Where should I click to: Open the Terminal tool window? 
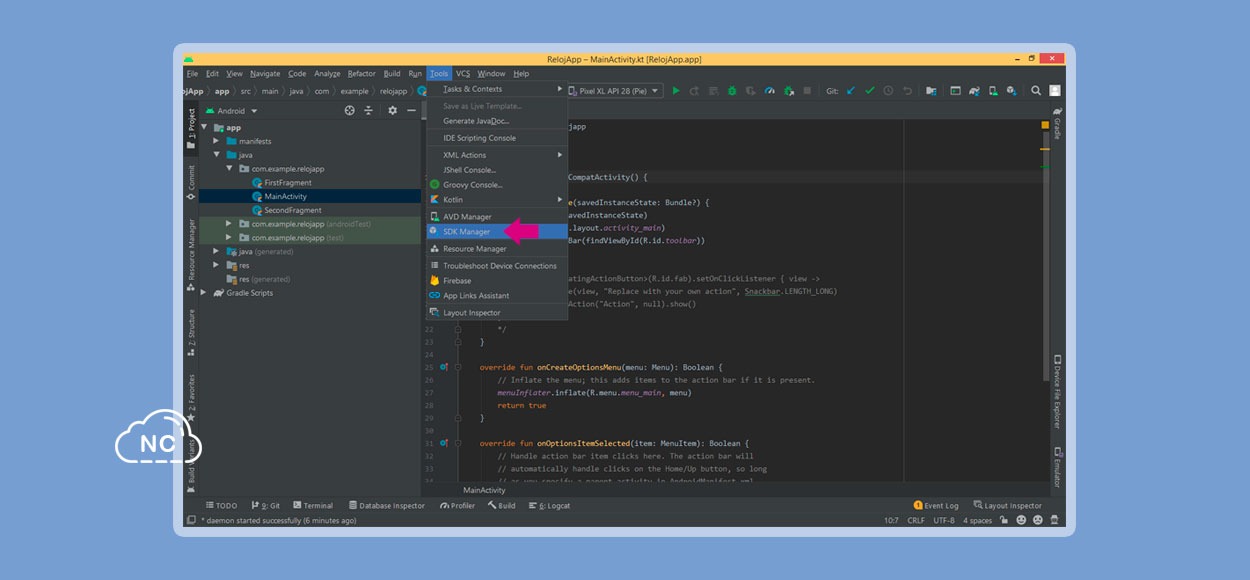point(312,506)
